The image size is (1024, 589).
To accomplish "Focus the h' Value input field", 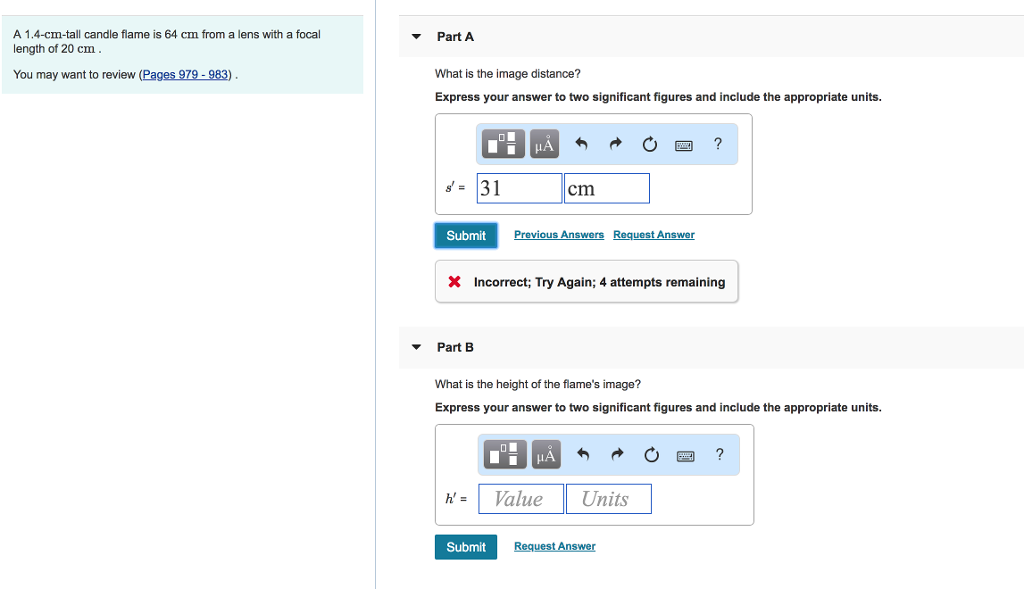I will click(521, 499).
